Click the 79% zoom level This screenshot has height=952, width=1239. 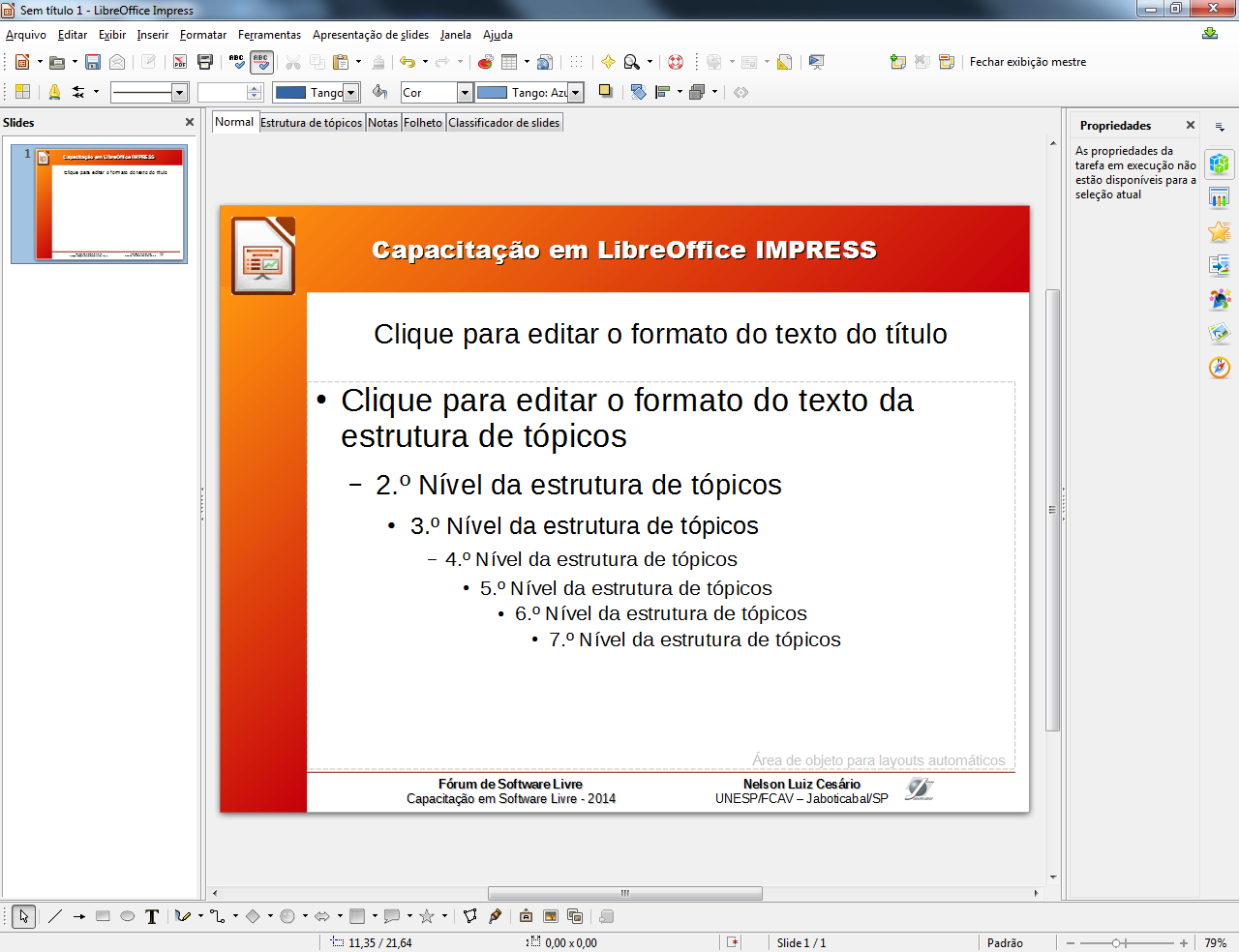[1216, 943]
